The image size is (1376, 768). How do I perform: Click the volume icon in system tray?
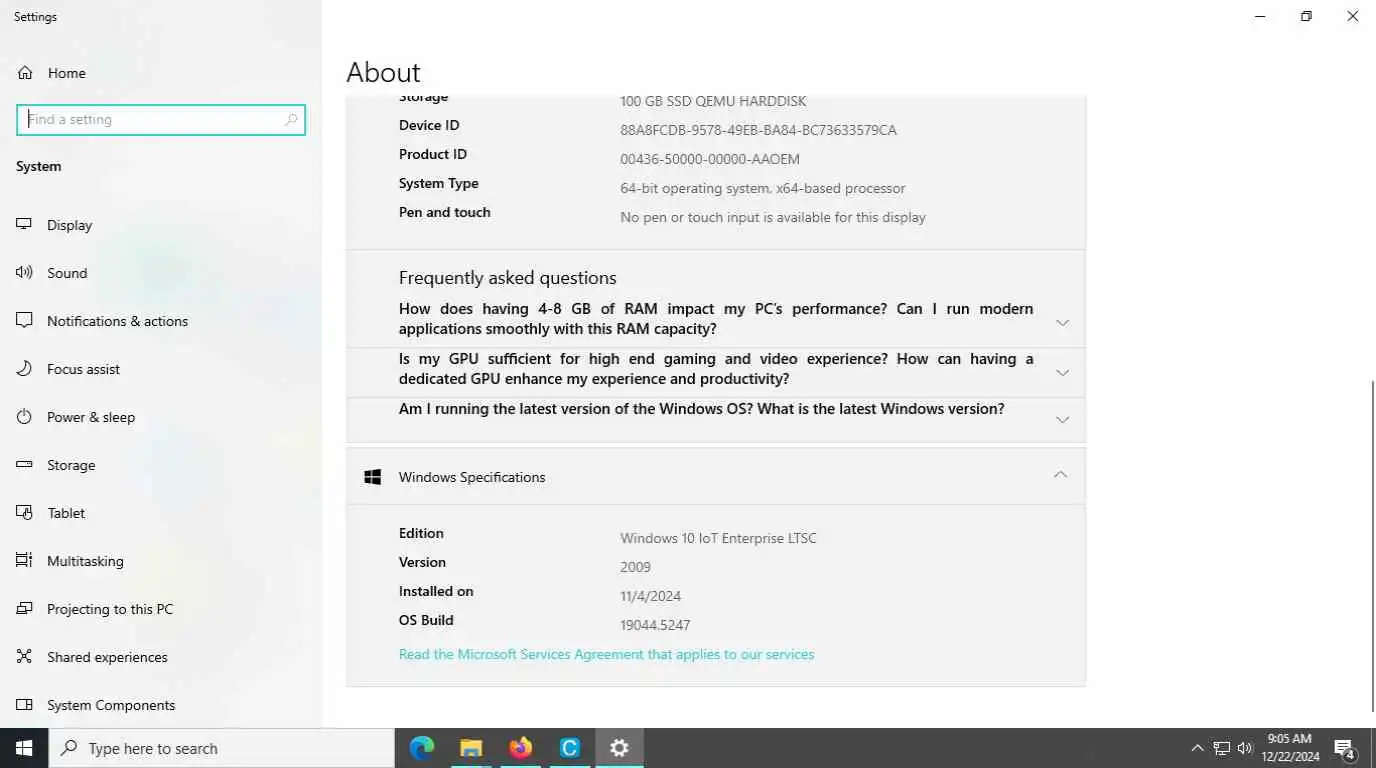1245,748
